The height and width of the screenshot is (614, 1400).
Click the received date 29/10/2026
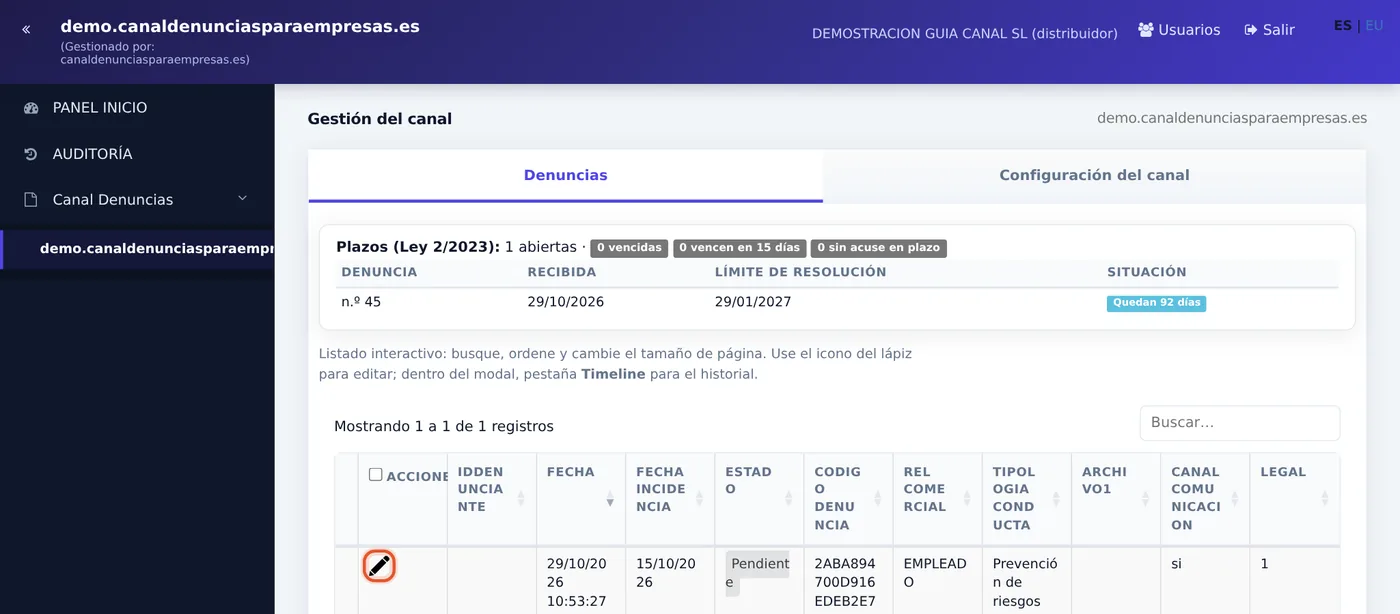[566, 302]
